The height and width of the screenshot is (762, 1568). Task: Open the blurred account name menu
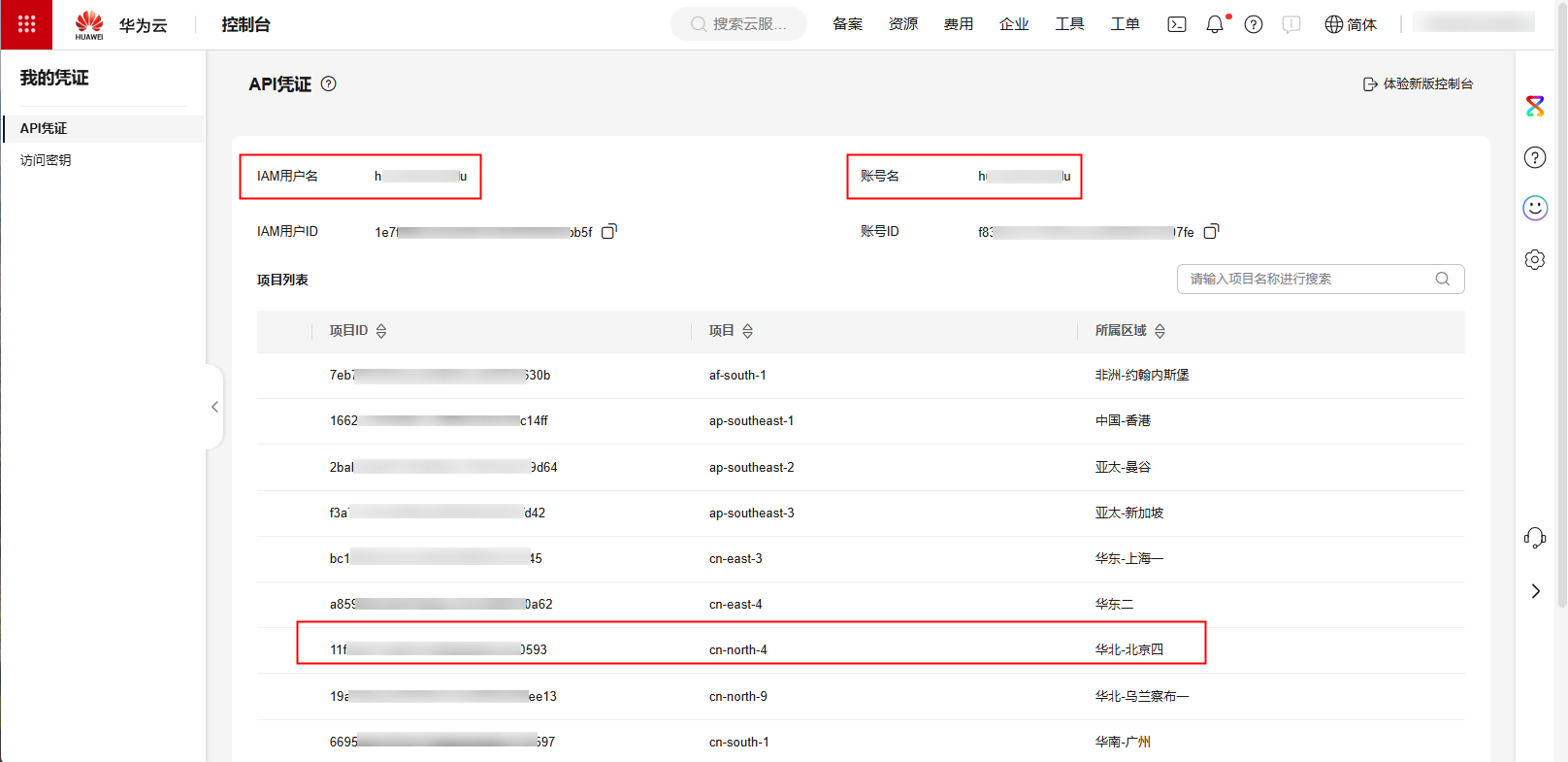pos(1474,22)
